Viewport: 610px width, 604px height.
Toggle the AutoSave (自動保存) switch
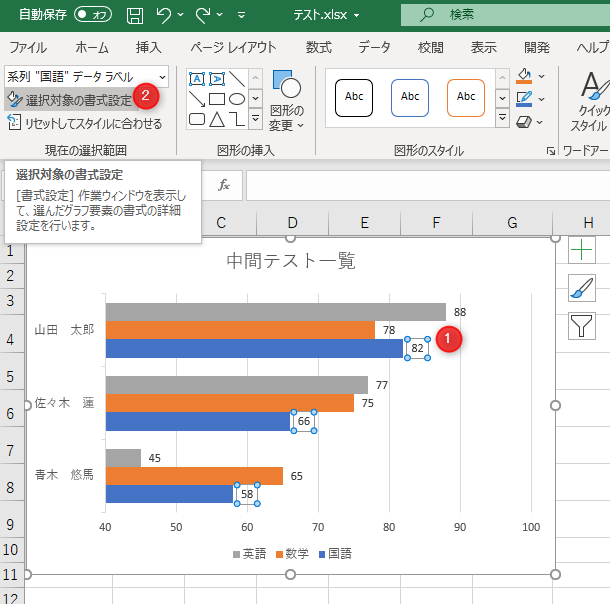[95, 15]
